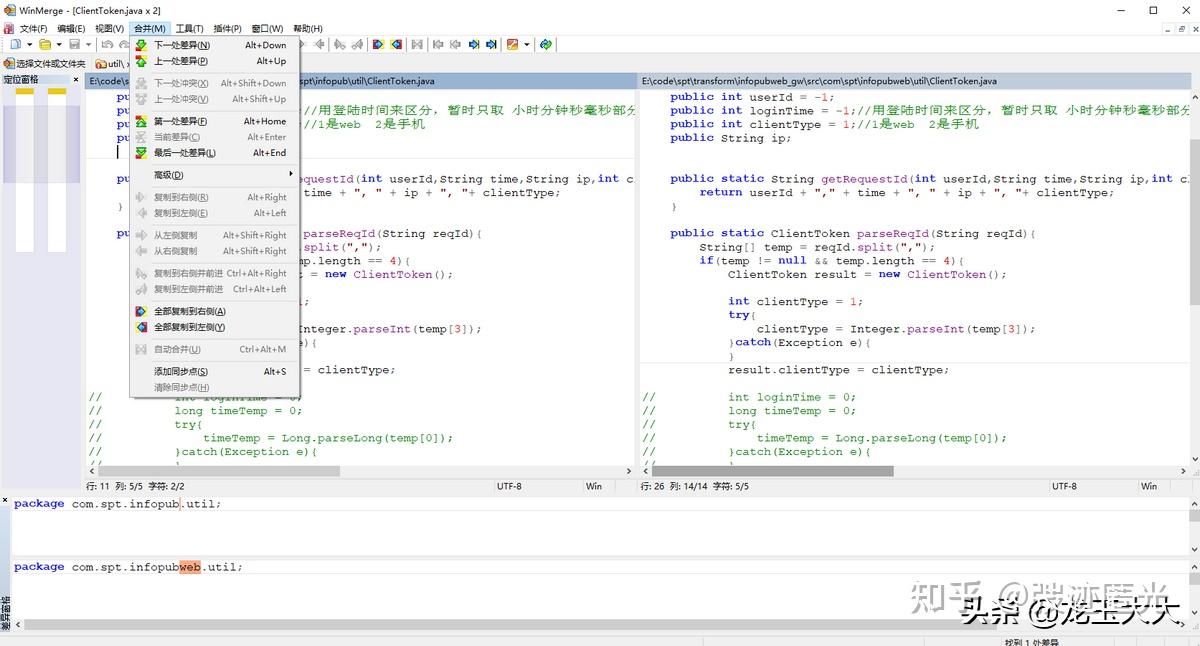Close the 定位窗格 location pane
1200x646 pixels.
(77, 79)
